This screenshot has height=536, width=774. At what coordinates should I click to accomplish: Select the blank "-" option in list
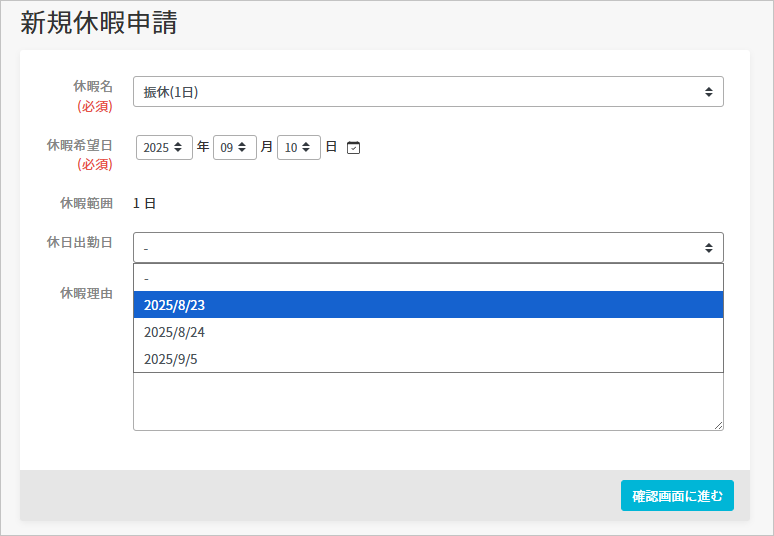[x=428, y=278]
